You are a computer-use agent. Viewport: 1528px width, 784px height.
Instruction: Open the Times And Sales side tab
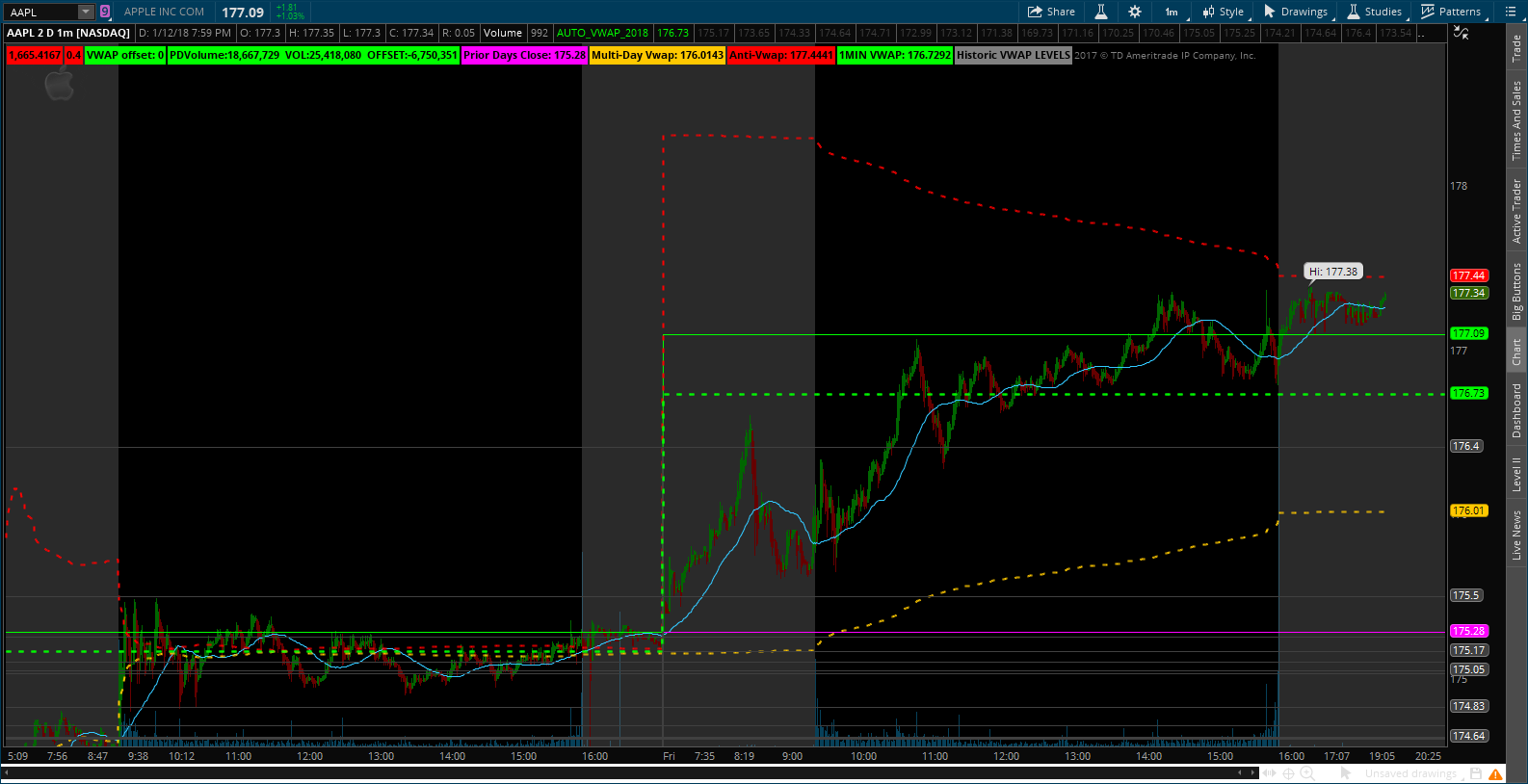[x=1516, y=120]
